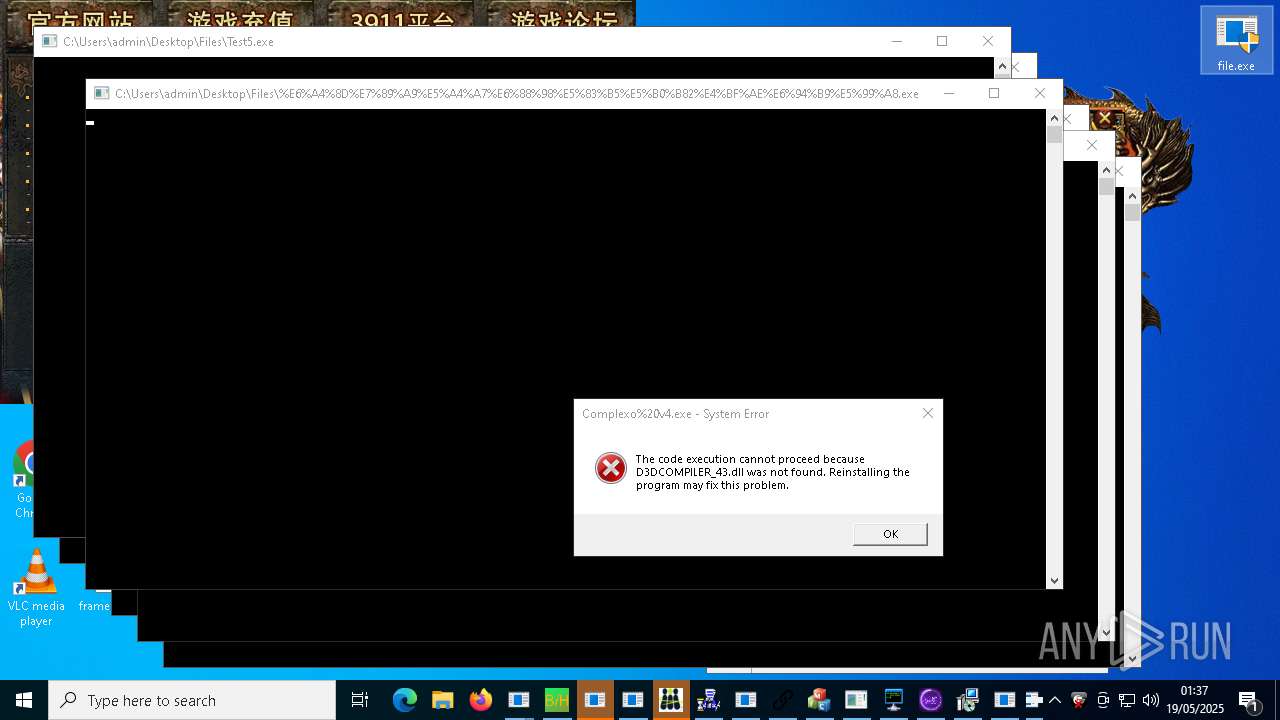Open the file.exe desktop icon

tap(1236, 40)
